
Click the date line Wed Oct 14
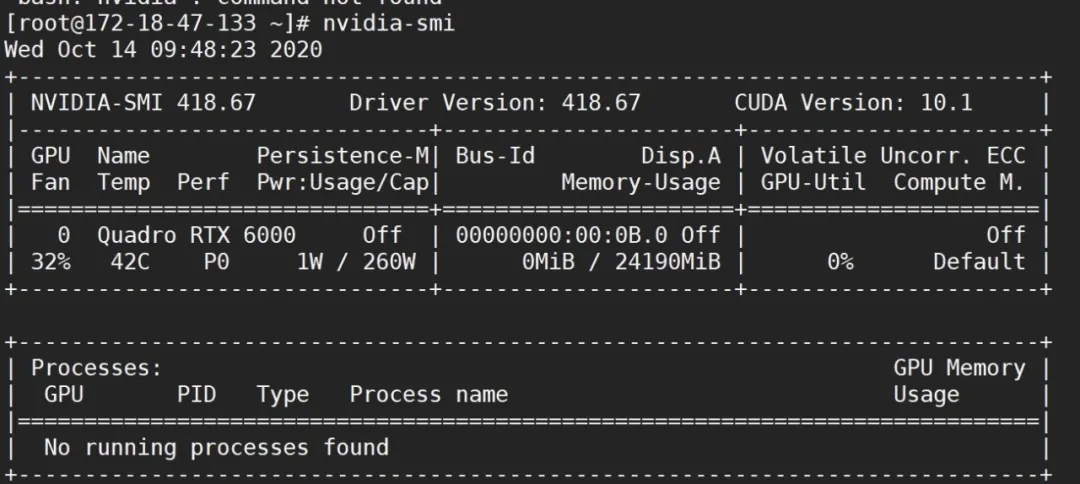[x=163, y=50]
